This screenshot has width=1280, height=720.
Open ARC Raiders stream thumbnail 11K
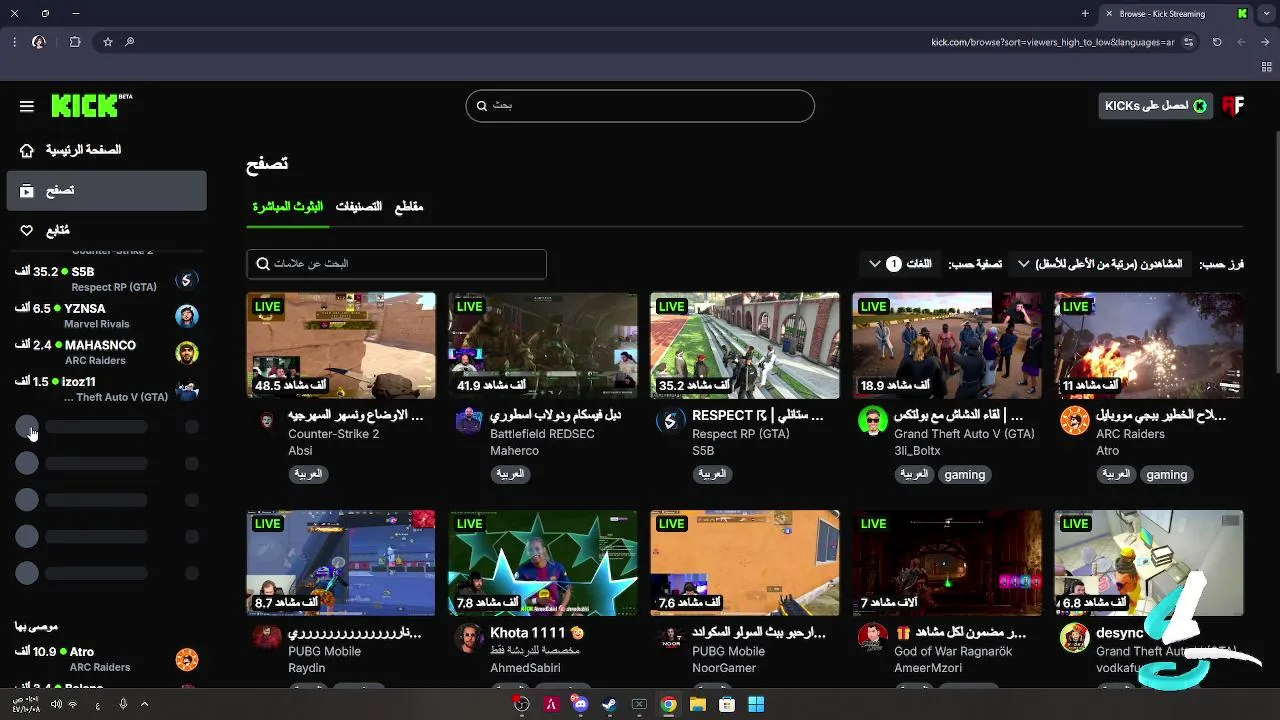[1149, 345]
